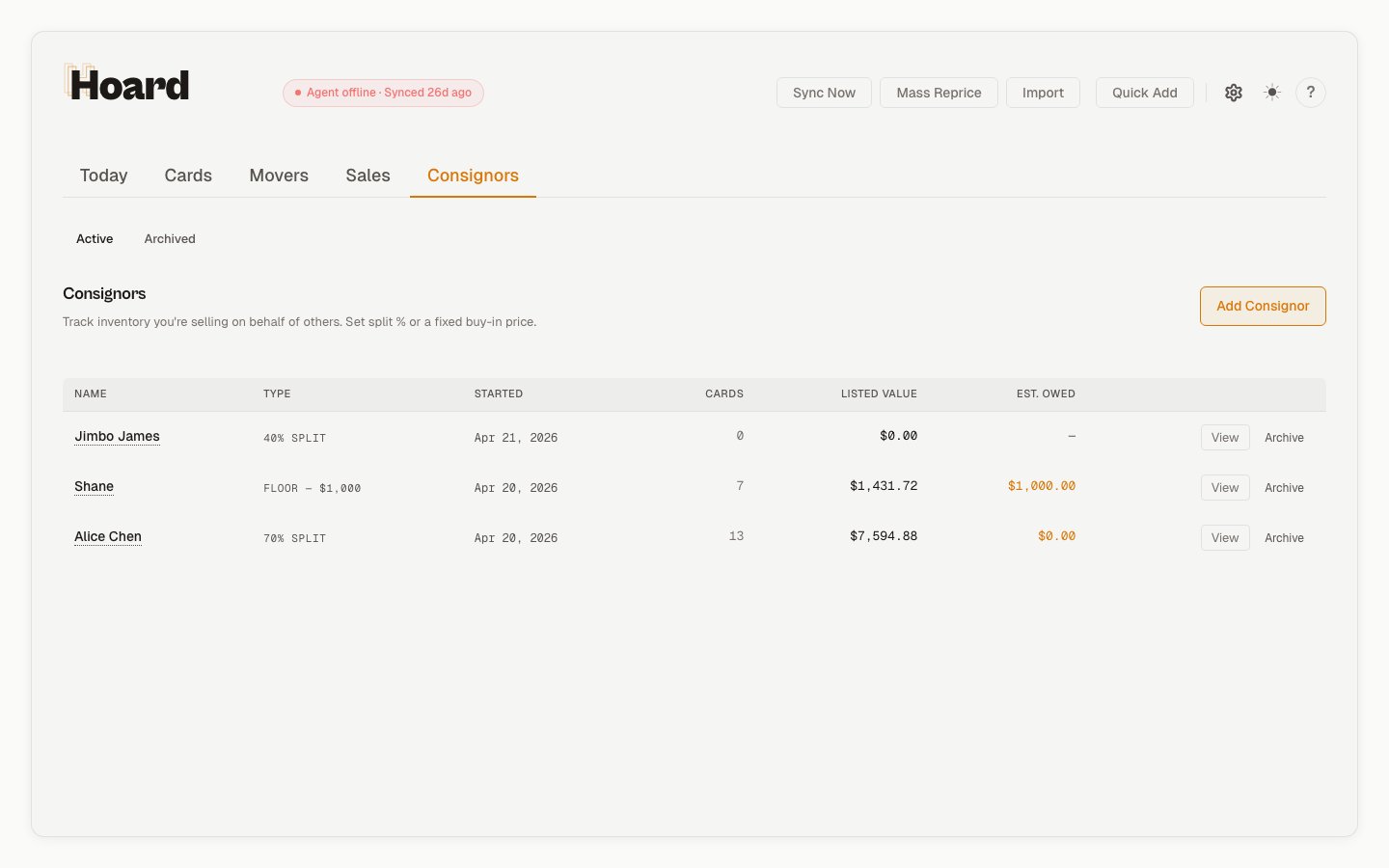Go to the Movers tab
This screenshot has width=1389, height=868.
click(279, 176)
